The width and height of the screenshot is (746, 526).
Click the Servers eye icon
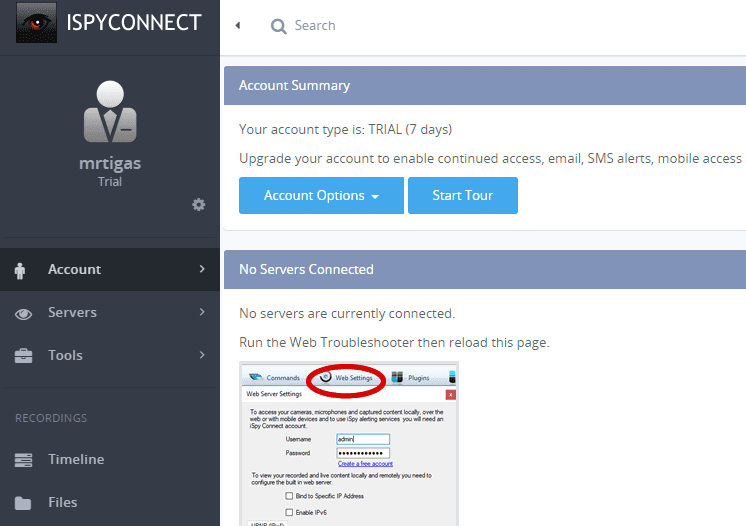[x=23, y=314]
